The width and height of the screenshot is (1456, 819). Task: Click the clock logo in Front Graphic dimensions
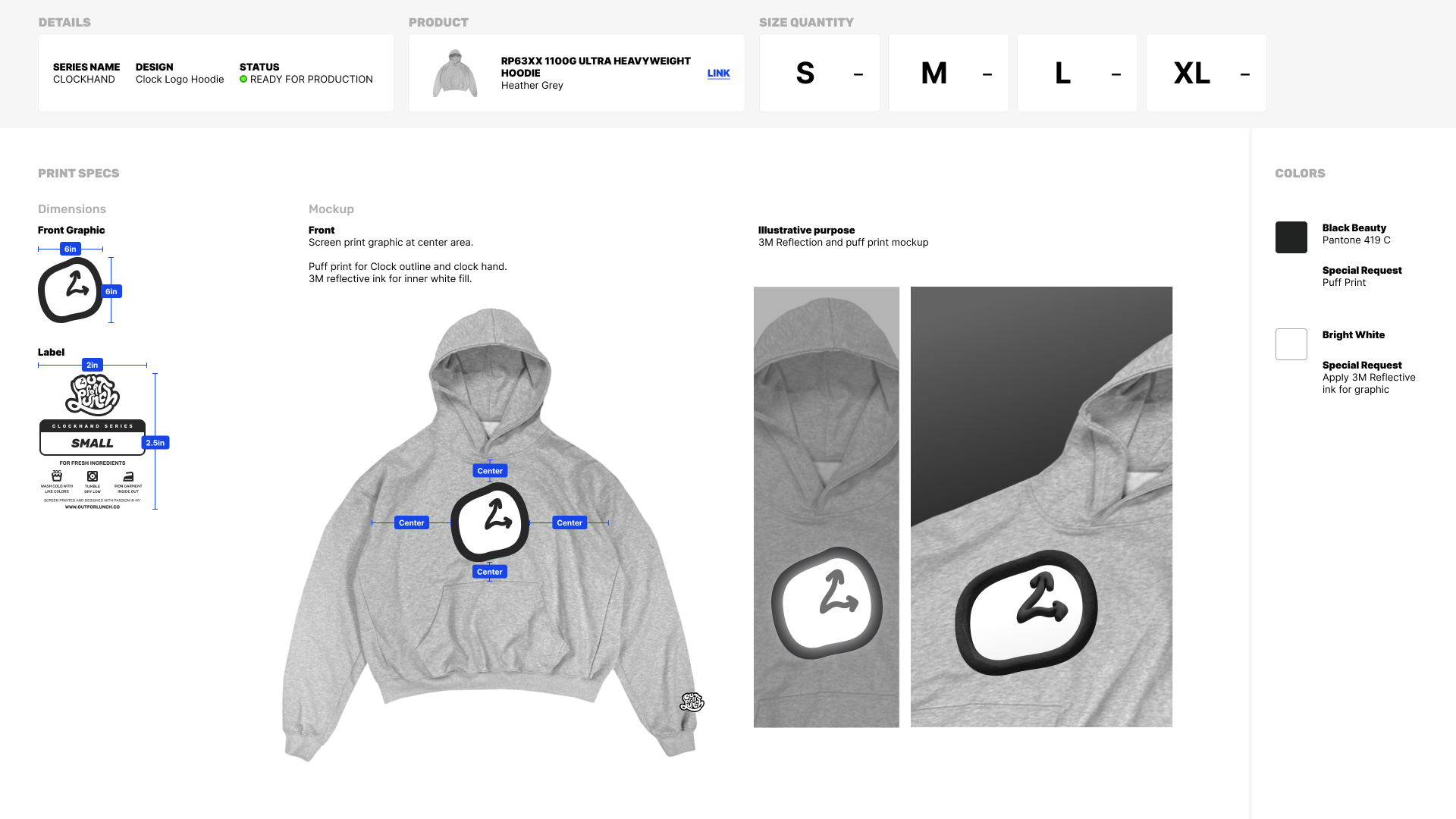[x=71, y=290]
